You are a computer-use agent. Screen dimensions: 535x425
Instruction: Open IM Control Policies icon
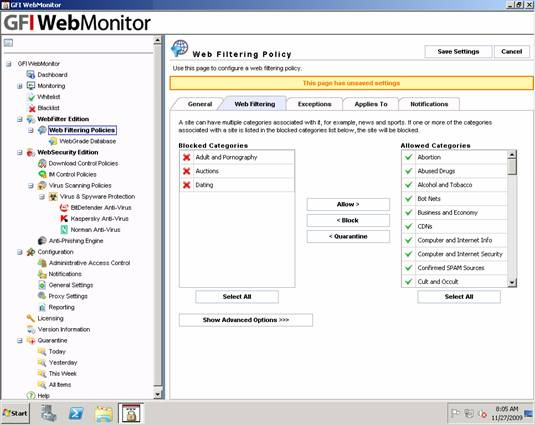click(x=42, y=174)
